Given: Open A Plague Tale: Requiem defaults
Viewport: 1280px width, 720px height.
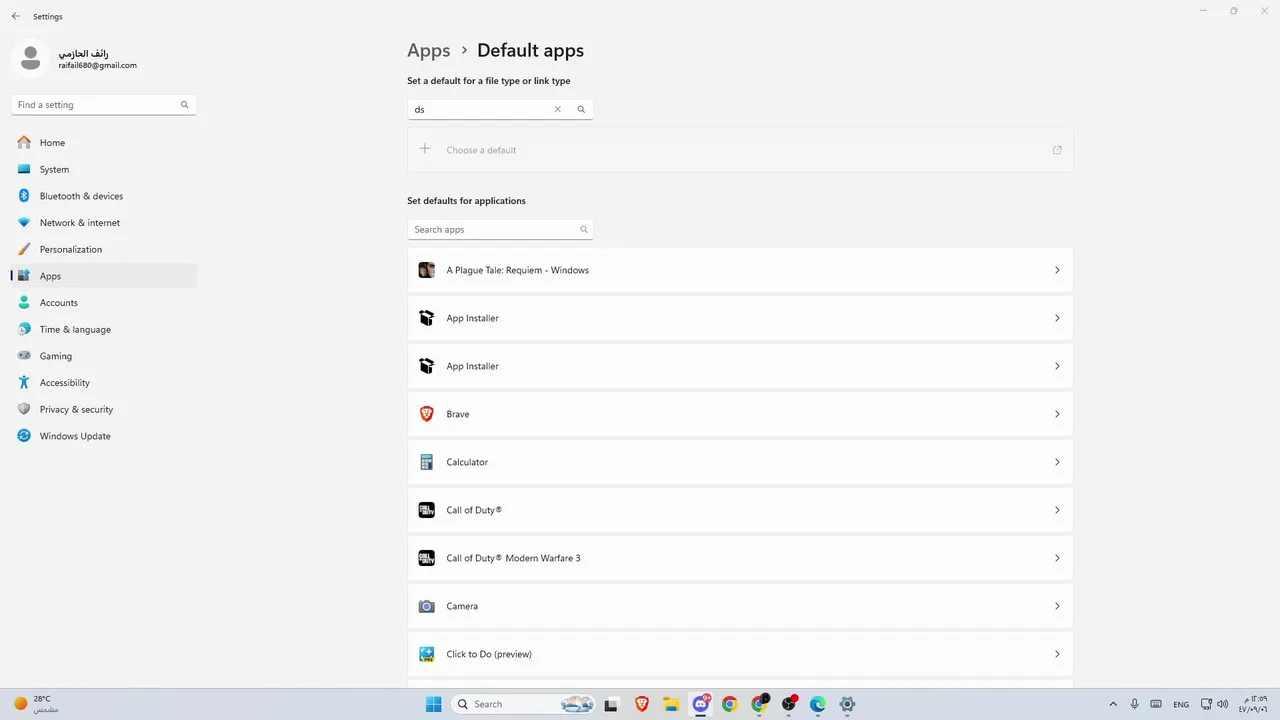Looking at the screenshot, I should click(x=740, y=270).
